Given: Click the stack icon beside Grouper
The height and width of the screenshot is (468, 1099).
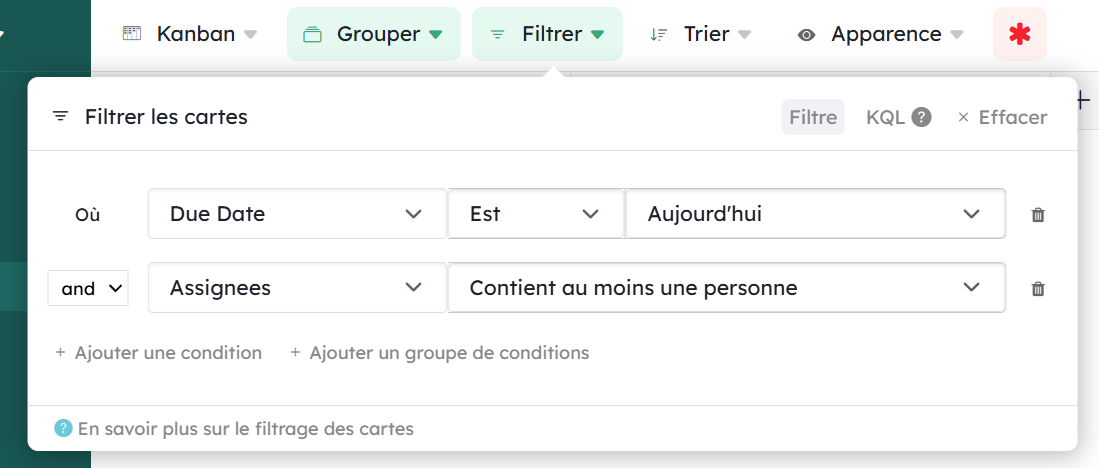Looking at the screenshot, I should (312, 35).
